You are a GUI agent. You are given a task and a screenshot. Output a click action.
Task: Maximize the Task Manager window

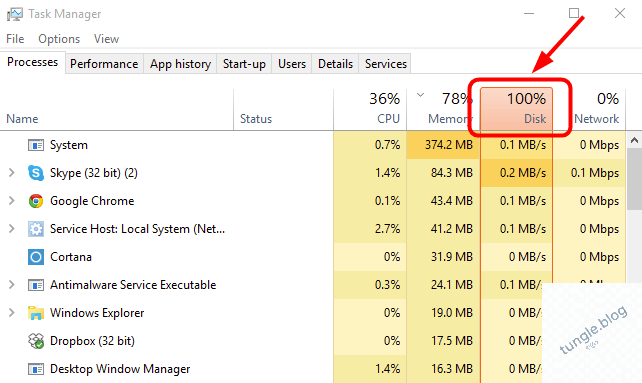point(574,14)
